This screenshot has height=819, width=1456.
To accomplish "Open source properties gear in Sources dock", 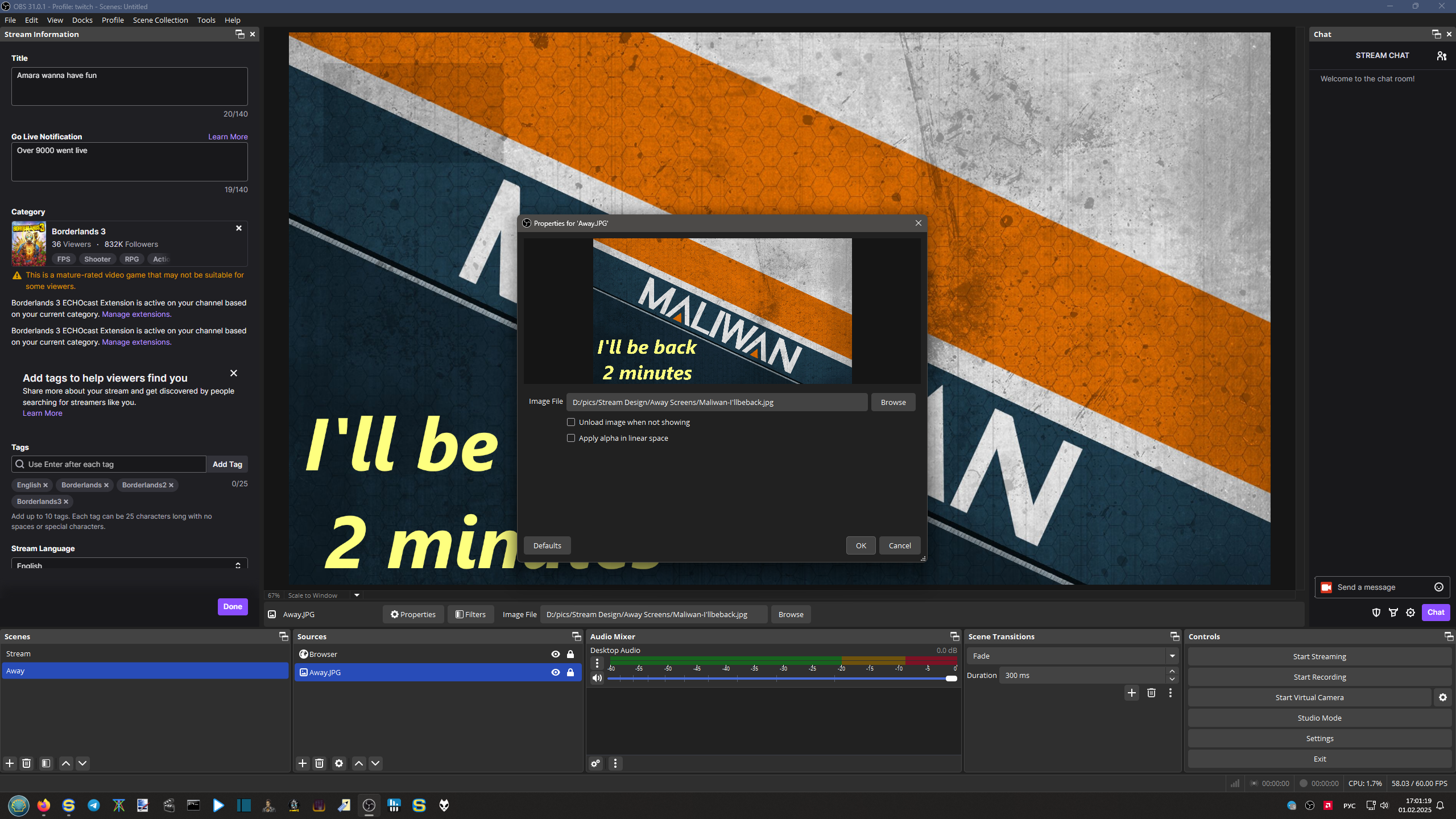I will pyautogui.click(x=339, y=763).
